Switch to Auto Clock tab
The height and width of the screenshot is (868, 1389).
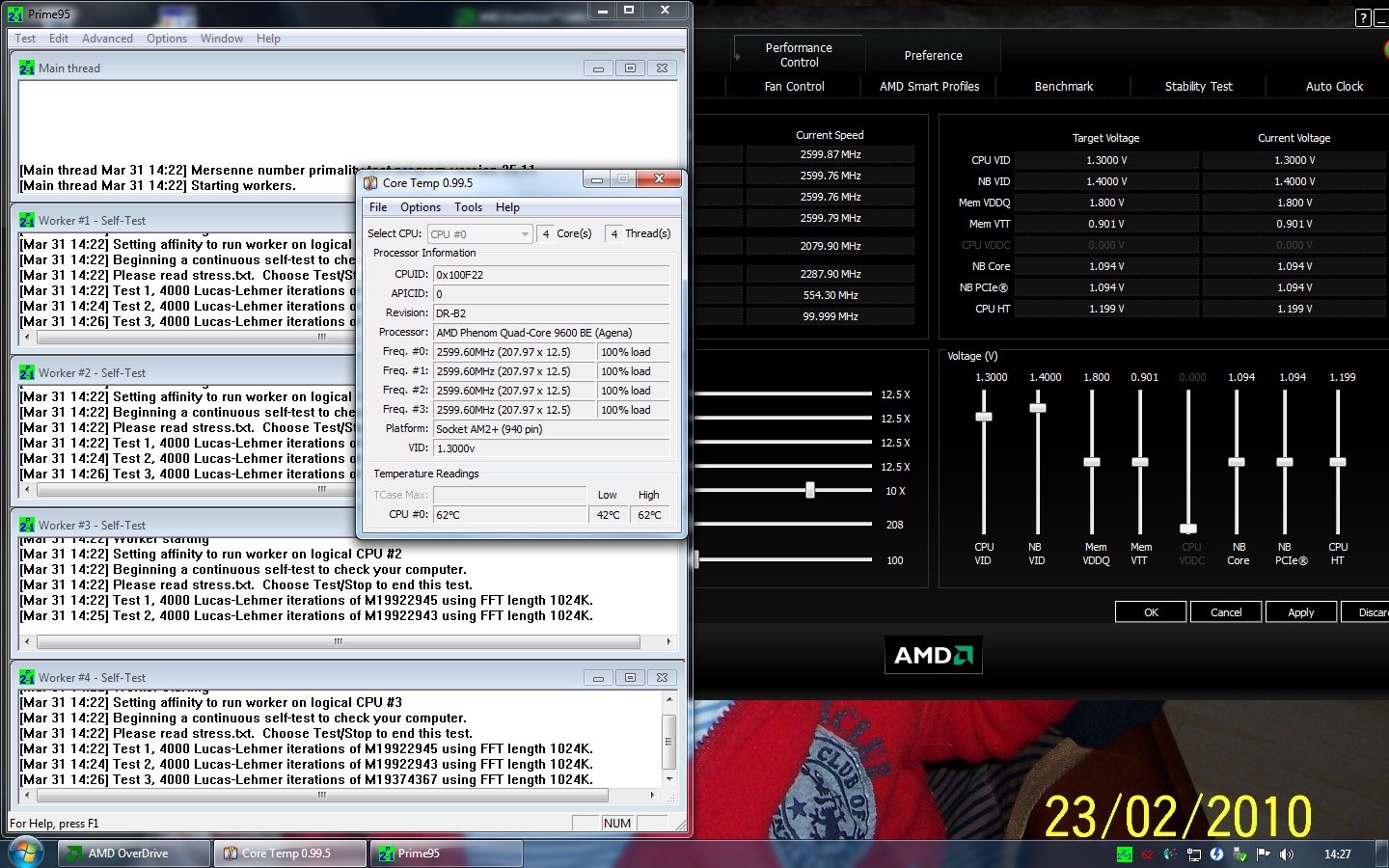[x=1334, y=87]
